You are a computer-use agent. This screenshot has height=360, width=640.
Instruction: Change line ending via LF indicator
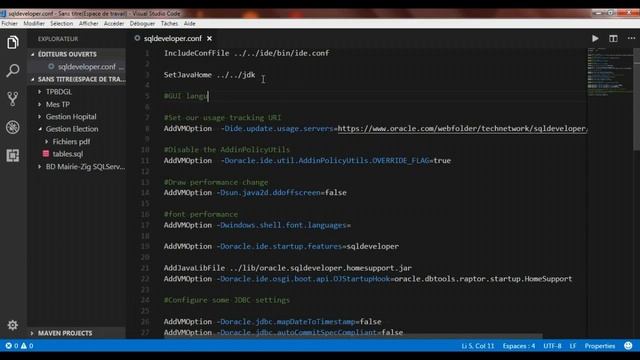tap(573, 346)
